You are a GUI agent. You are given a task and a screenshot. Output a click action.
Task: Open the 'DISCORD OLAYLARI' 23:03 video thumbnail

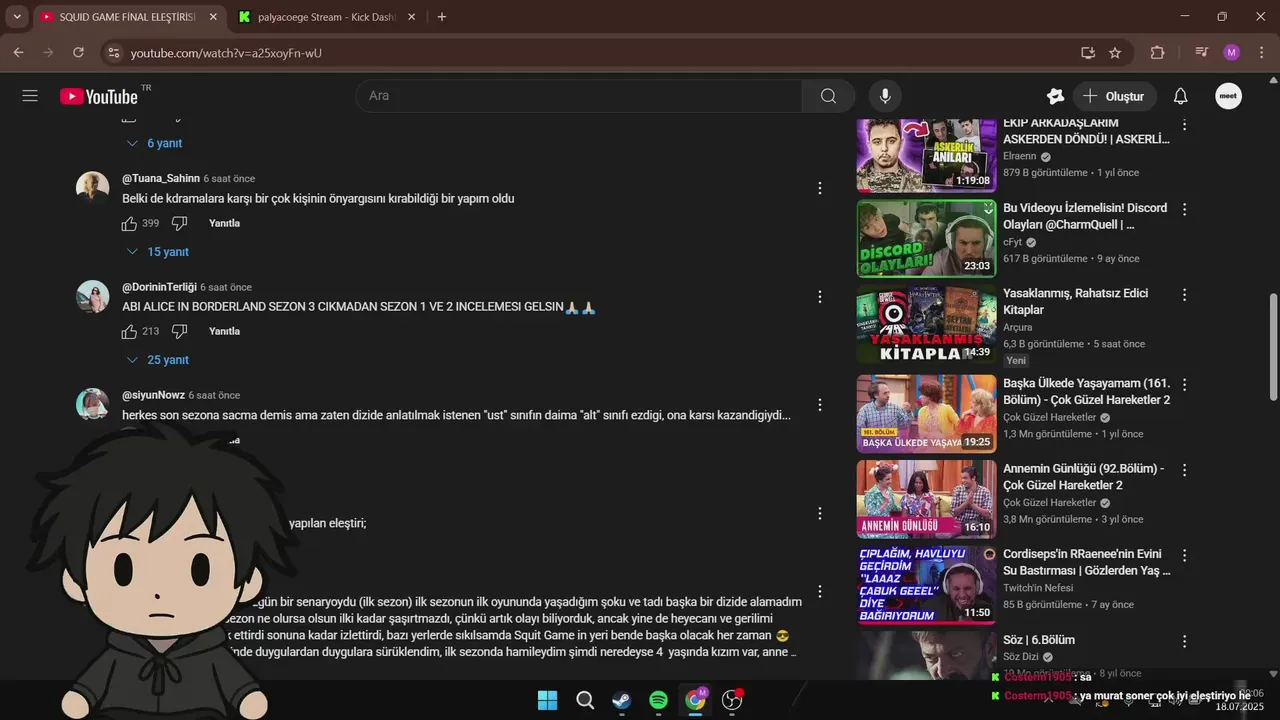point(926,238)
